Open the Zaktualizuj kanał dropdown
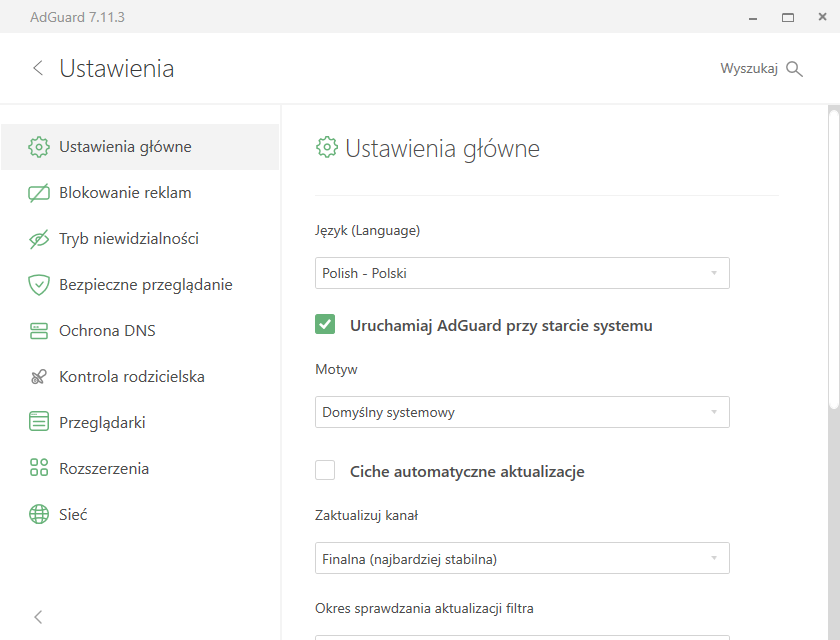Viewport: 840px width, 640px height. coord(522,558)
